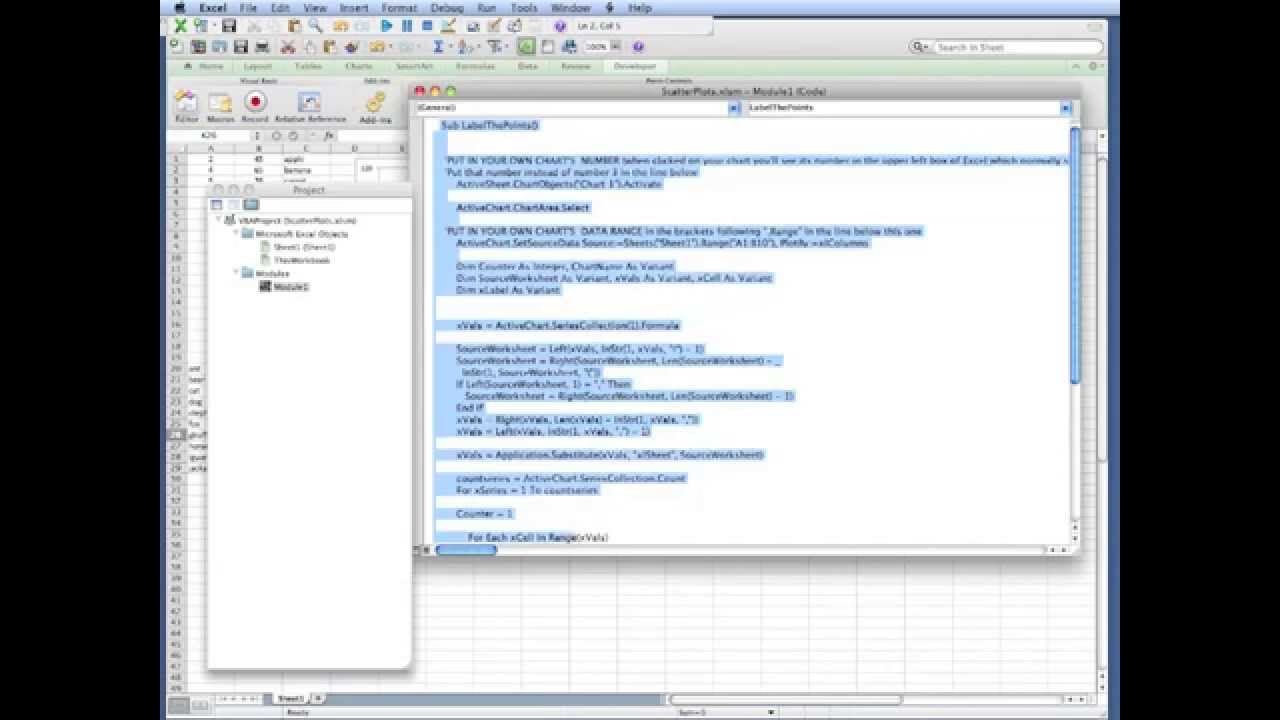Open the Help menu
The width and height of the screenshot is (1280, 720).
coord(640,8)
